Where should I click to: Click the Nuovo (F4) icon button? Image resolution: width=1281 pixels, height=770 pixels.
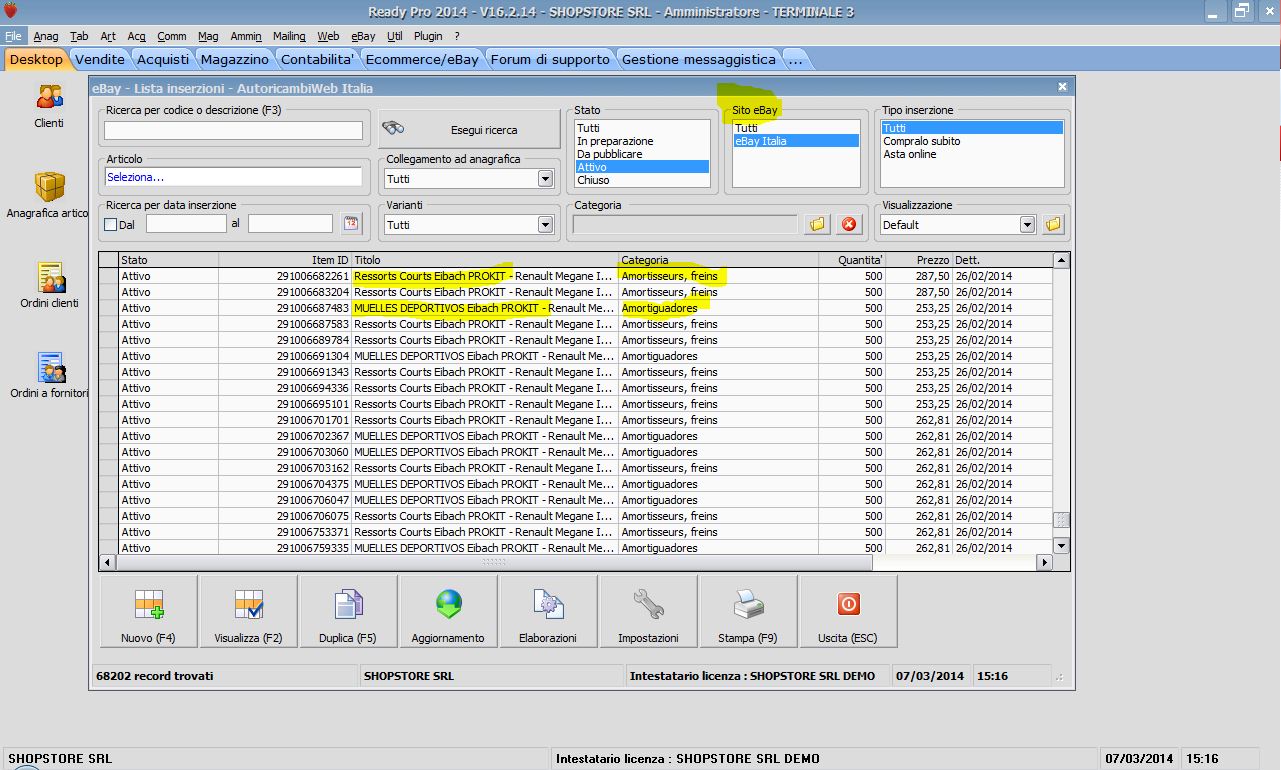(148, 611)
